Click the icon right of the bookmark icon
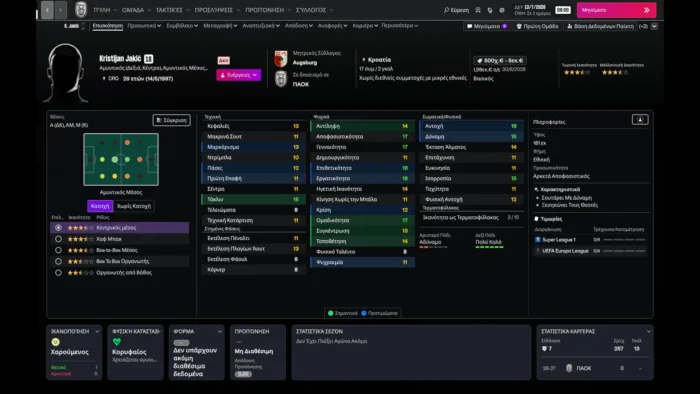This screenshot has width=700, height=394. [x=490, y=10]
